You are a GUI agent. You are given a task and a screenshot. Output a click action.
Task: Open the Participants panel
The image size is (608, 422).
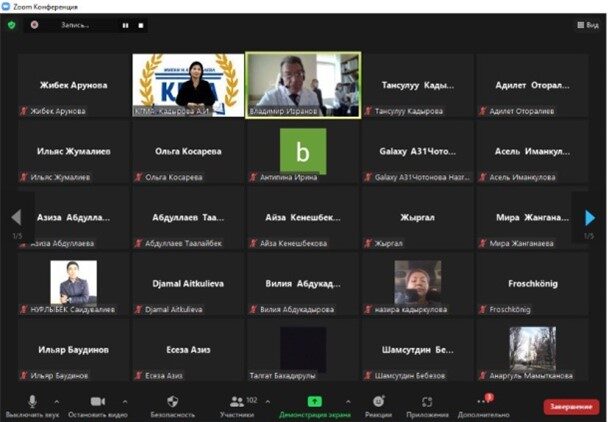coord(238,402)
